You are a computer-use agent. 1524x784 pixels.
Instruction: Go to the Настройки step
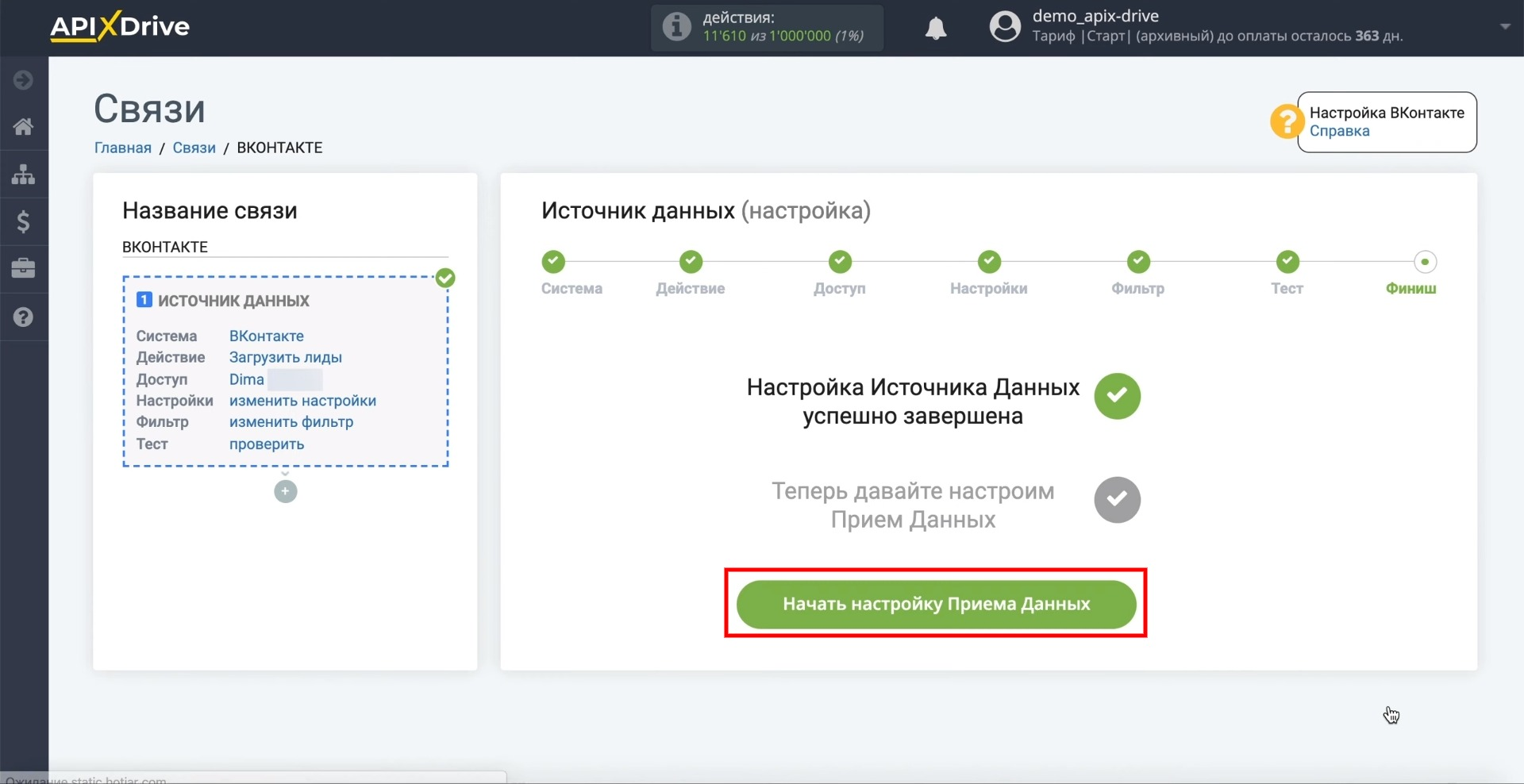tap(989, 261)
